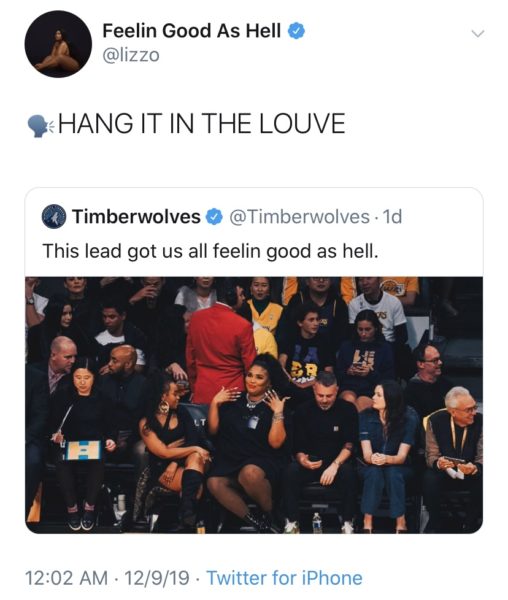Open the Timberwolves logo avatar
Image resolution: width=508 pixels, height=600 pixels.
(54, 217)
